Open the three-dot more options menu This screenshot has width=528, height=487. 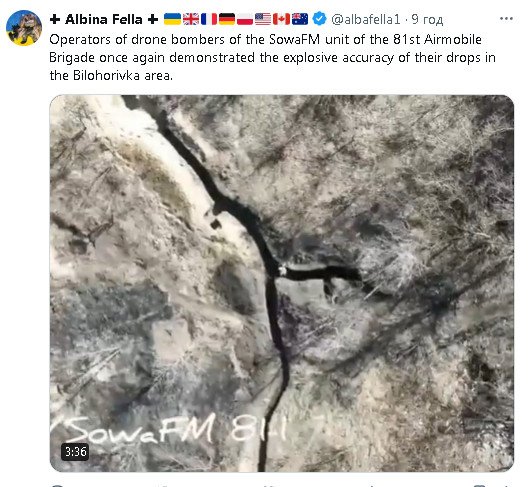506,19
